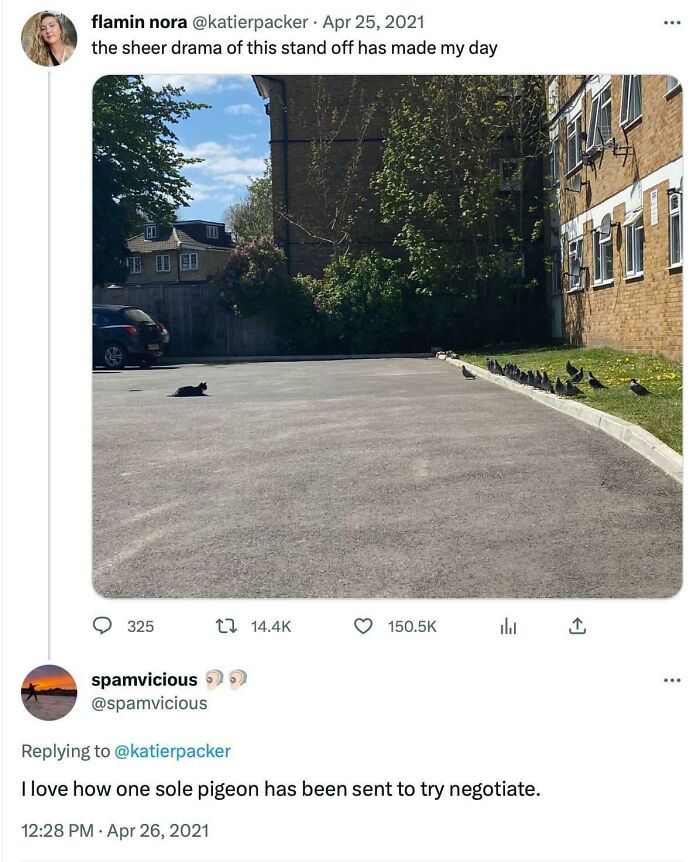
Task: Like the tweet with heart icon
Action: pos(362,626)
